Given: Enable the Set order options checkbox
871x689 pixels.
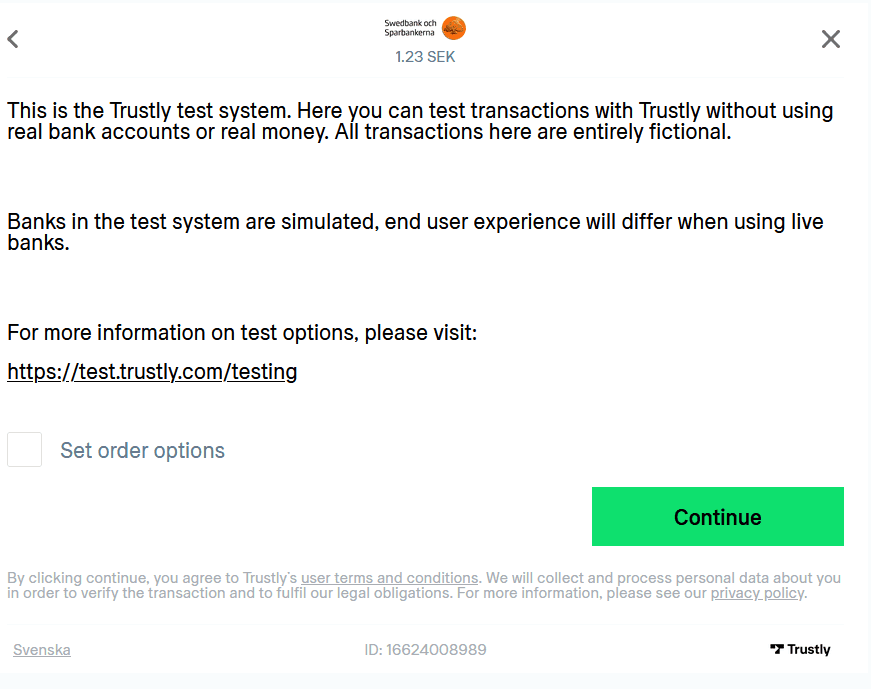Looking at the screenshot, I should 25,450.
